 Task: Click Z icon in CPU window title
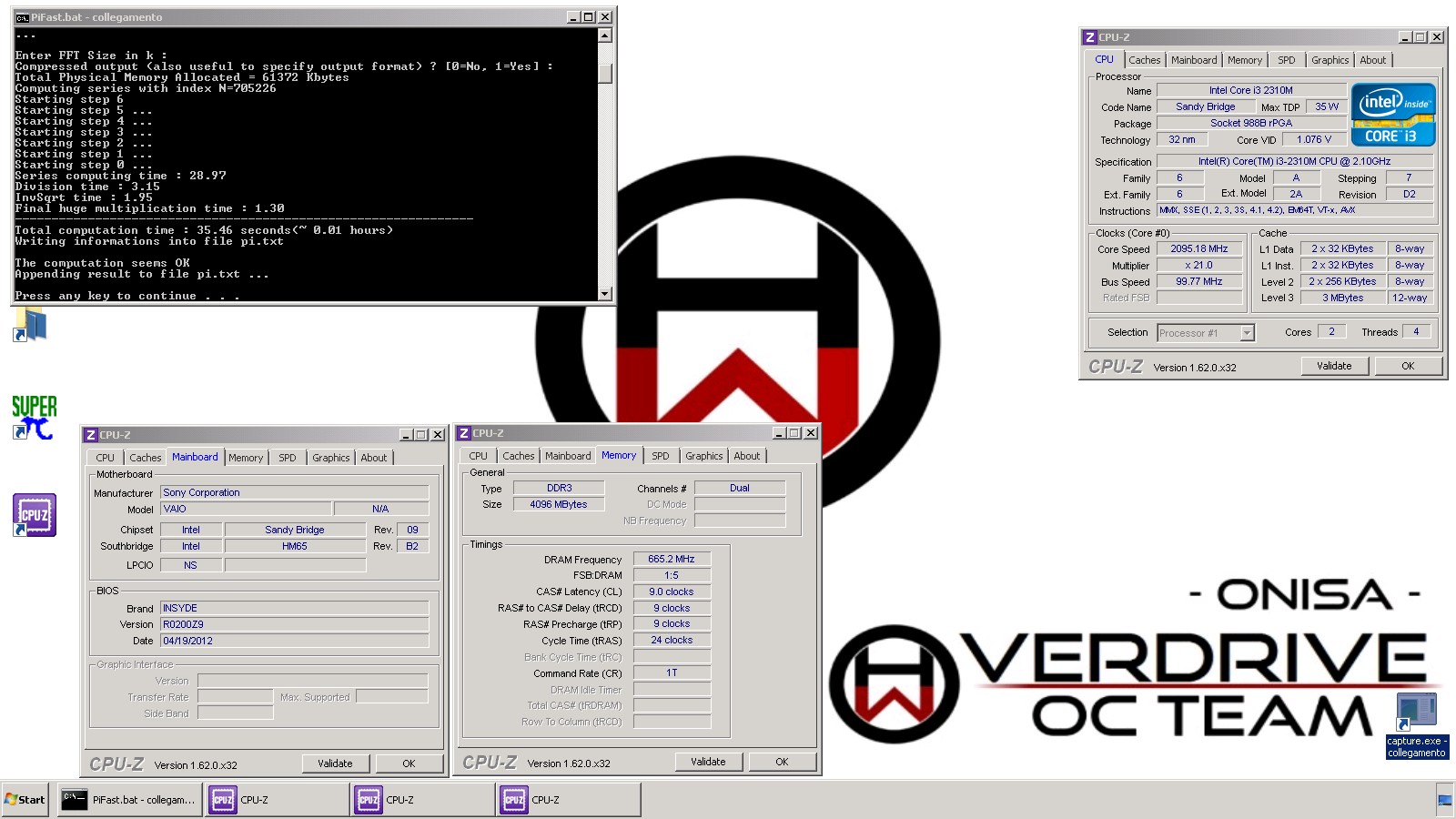(x=1089, y=37)
